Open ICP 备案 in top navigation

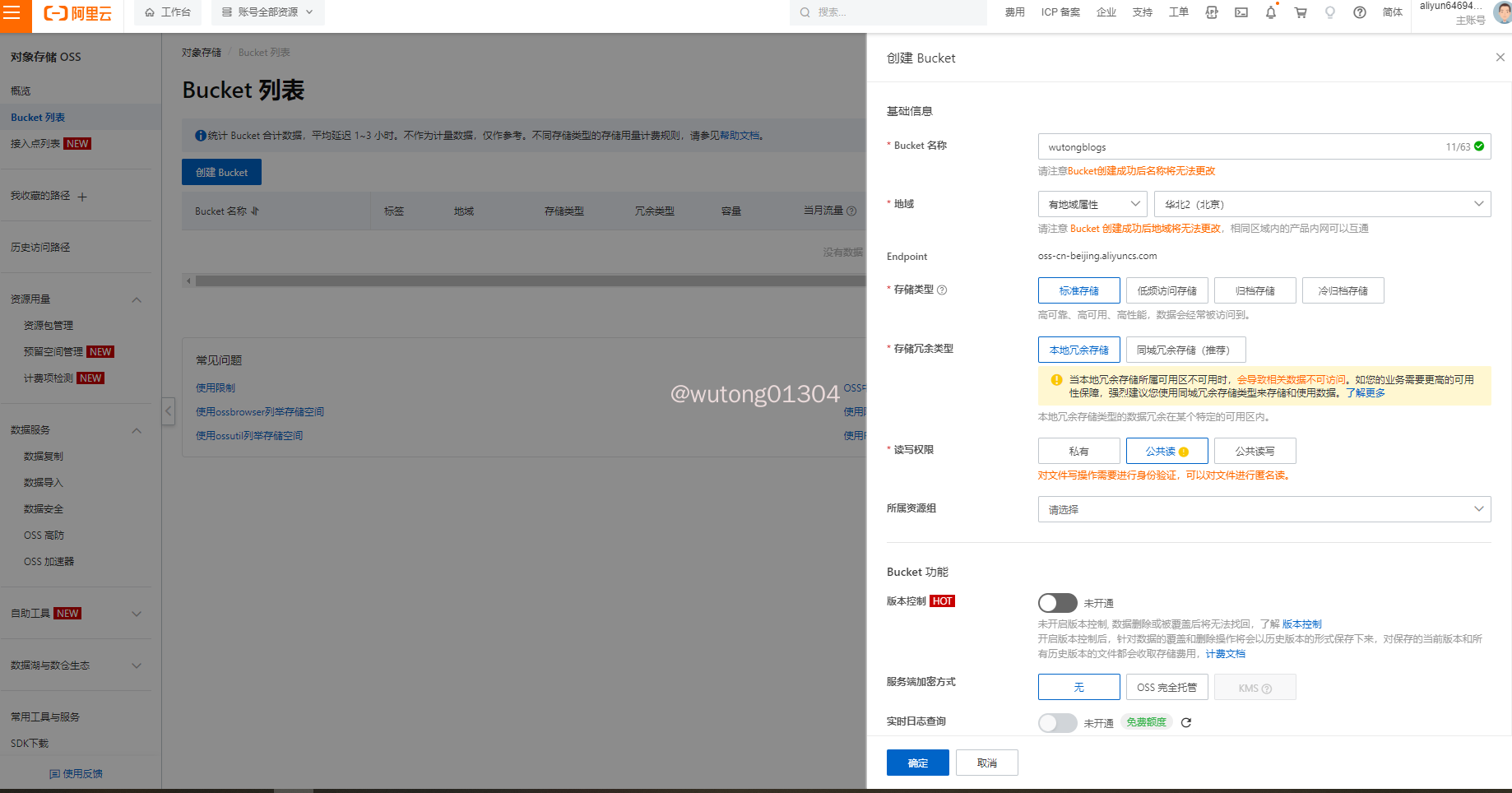point(1060,12)
